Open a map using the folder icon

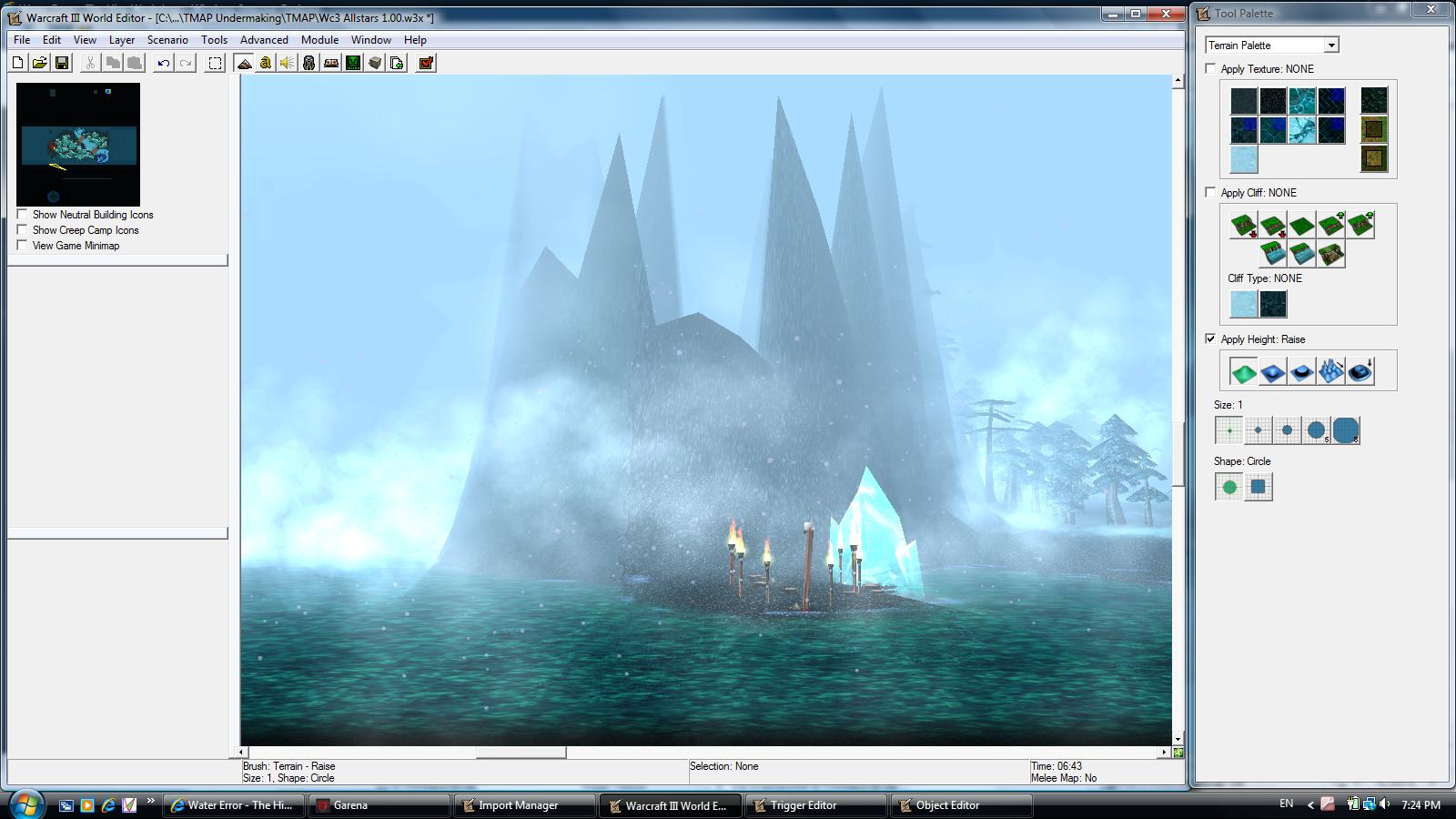pyautogui.click(x=39, y=63)
